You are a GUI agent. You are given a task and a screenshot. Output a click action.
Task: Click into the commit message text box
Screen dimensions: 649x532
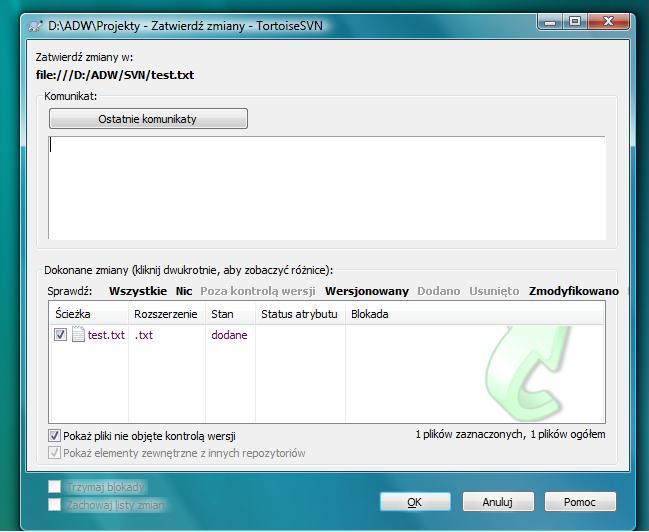click(x=327, y=188)
